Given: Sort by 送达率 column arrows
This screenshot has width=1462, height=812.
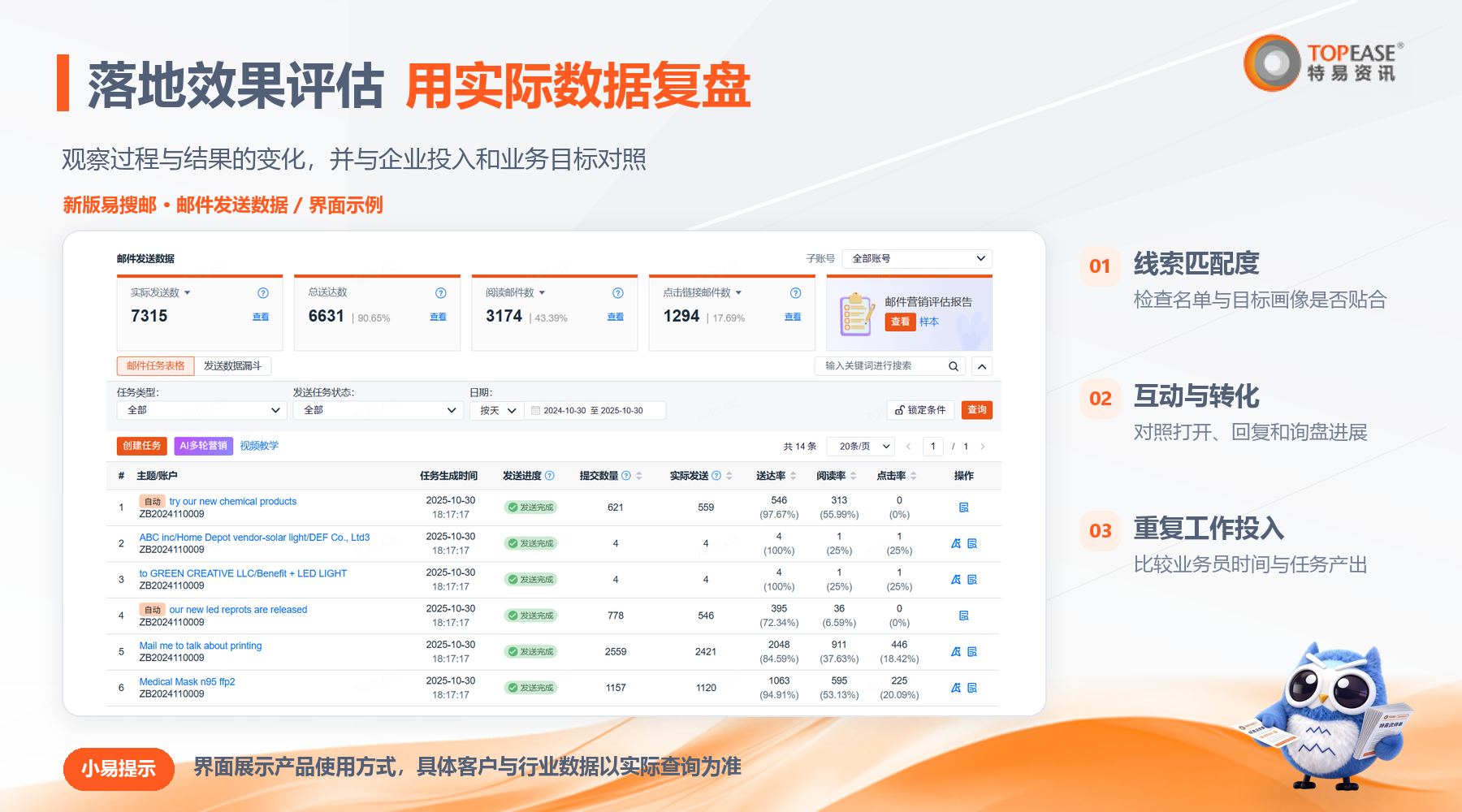Looking at the screenshot, I should click(794, 476).
